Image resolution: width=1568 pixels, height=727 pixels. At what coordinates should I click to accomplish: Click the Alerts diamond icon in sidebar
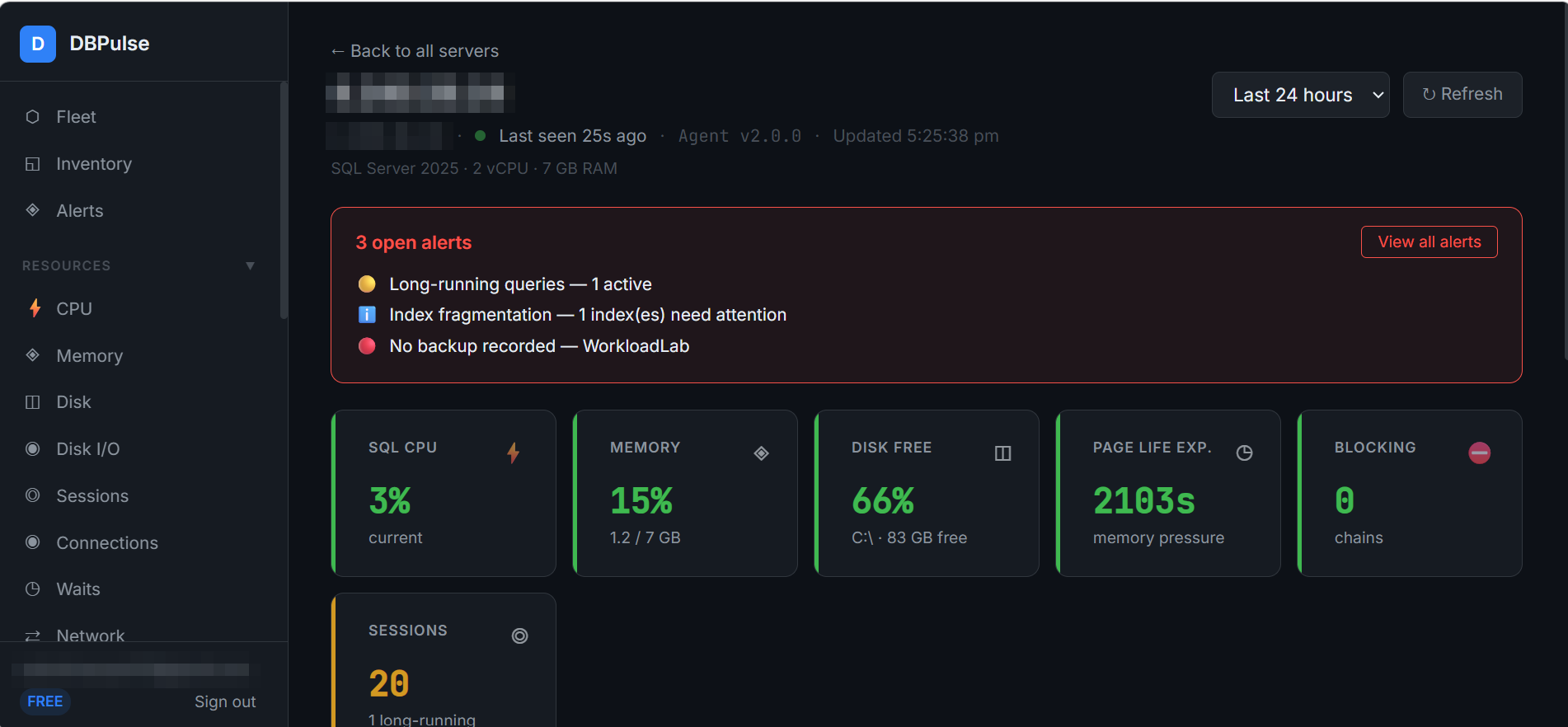point(33,210)
